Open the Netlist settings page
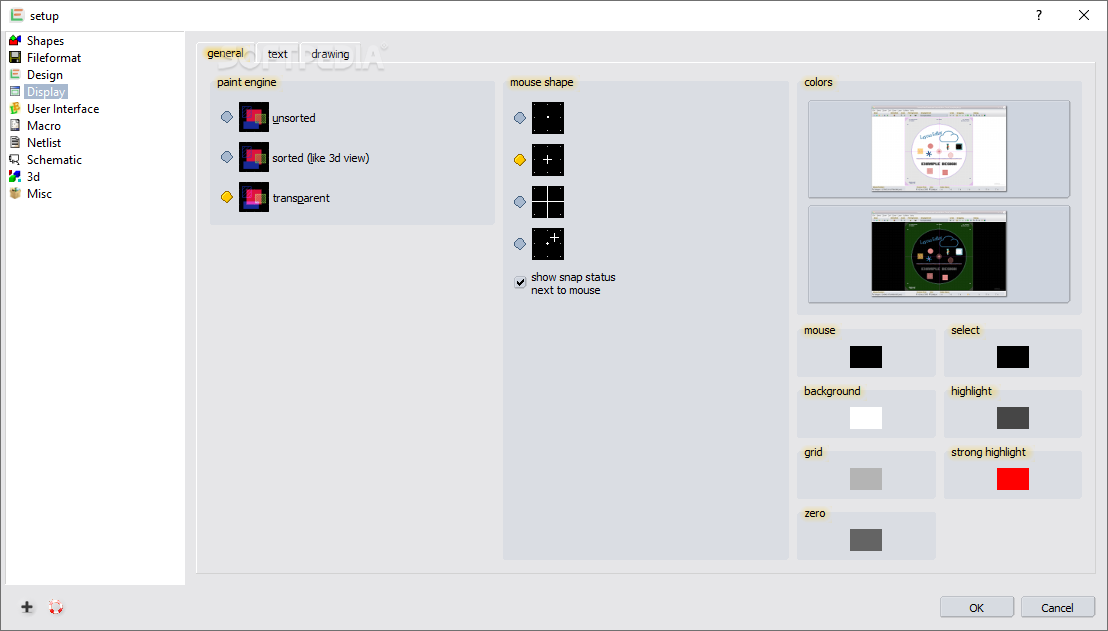Screen dimensions: 1108x631 [x=44, y=142]
